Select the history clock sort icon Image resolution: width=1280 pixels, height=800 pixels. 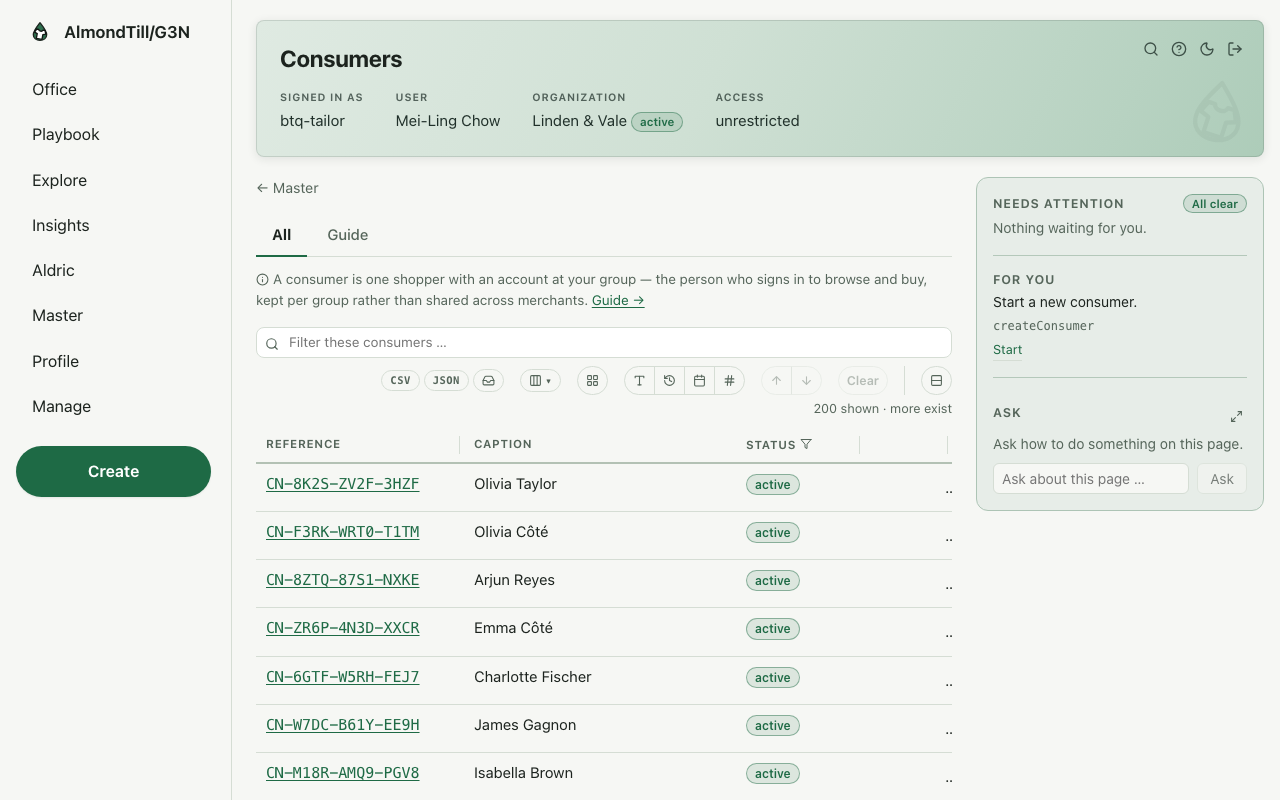(670, 381)
